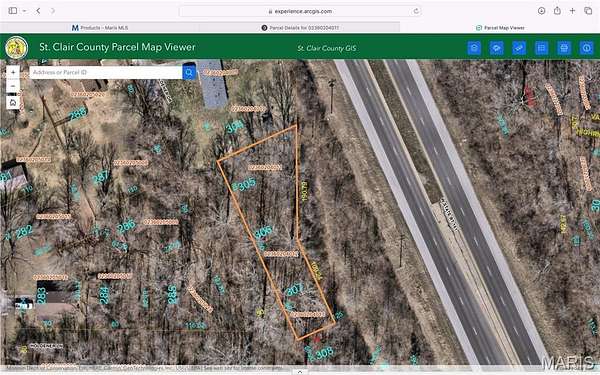Select the Parcel Map Viewer tab
The width and height of the screenshot is (600, 375).
[500, 28]
